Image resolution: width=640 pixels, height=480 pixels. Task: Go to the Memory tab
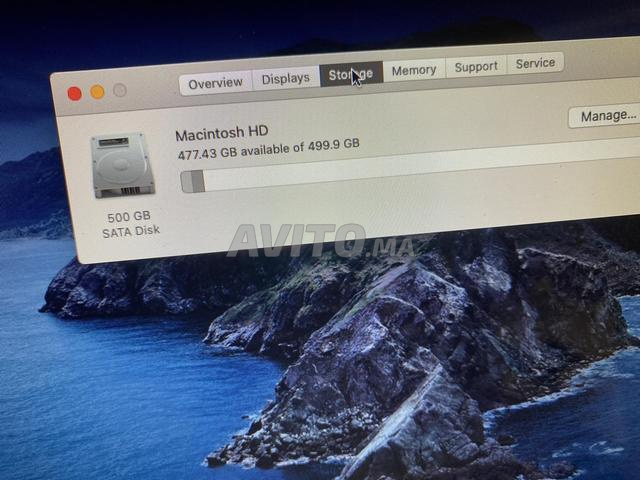[414, 70]
